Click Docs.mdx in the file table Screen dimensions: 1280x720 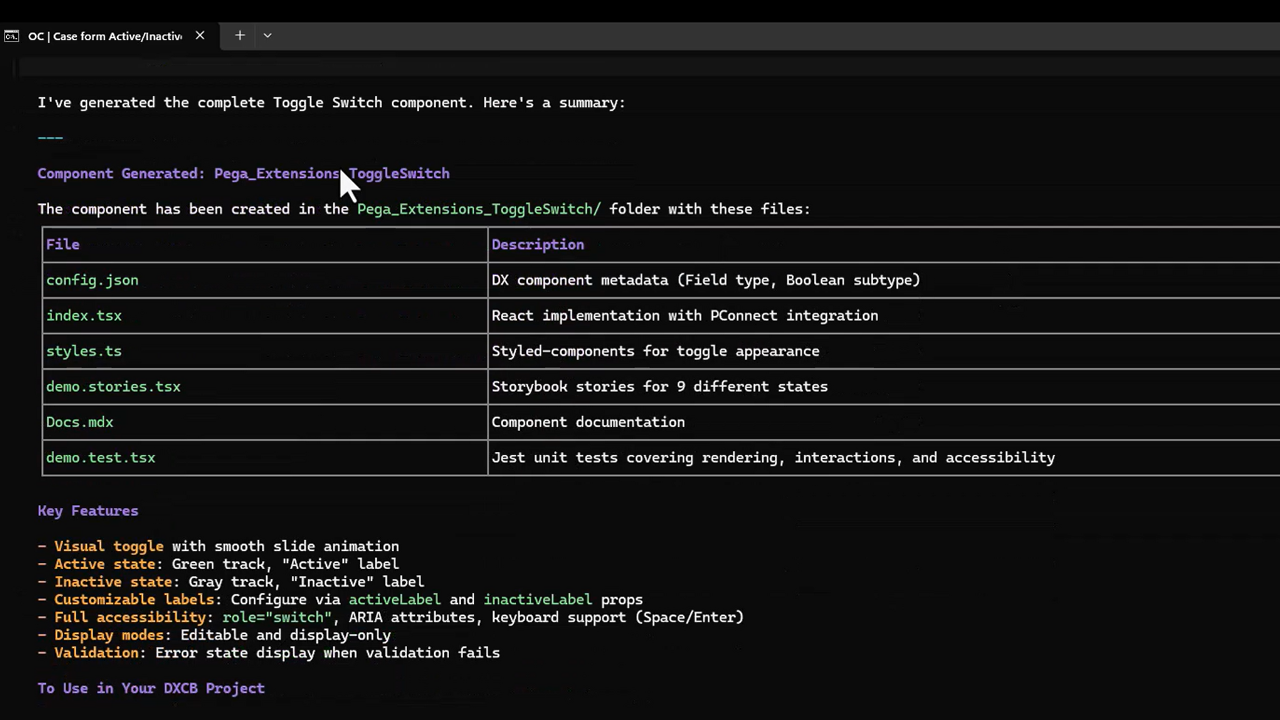tap(80, 422)
